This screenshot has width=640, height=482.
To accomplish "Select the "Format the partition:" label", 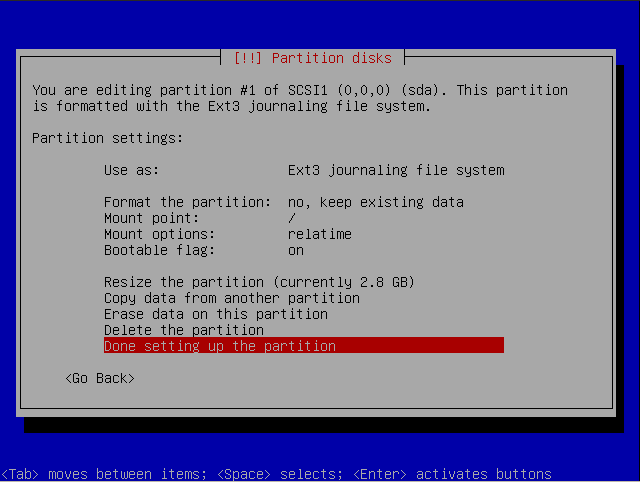I will 187,202.
